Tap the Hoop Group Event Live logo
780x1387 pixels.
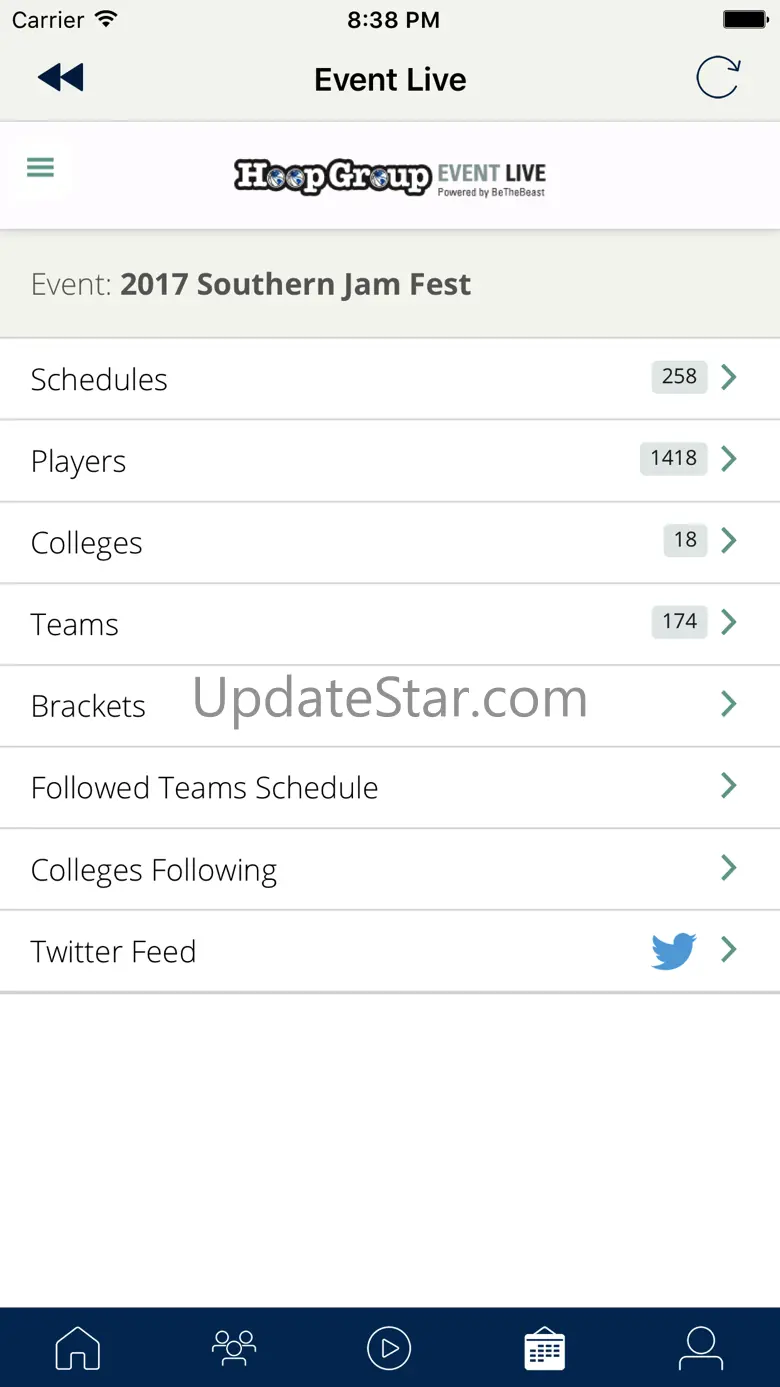390,177
